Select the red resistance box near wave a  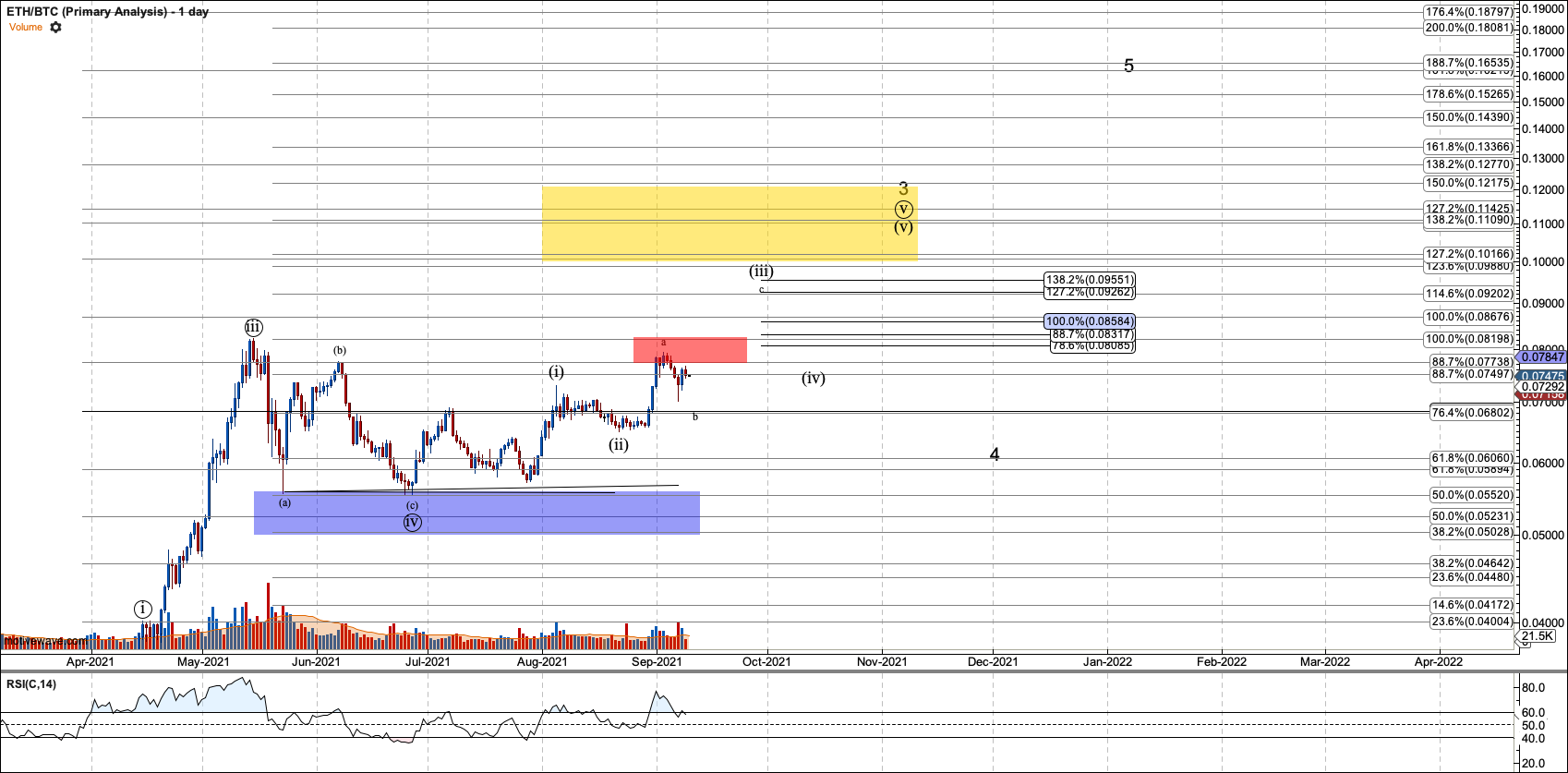[690, 350]
